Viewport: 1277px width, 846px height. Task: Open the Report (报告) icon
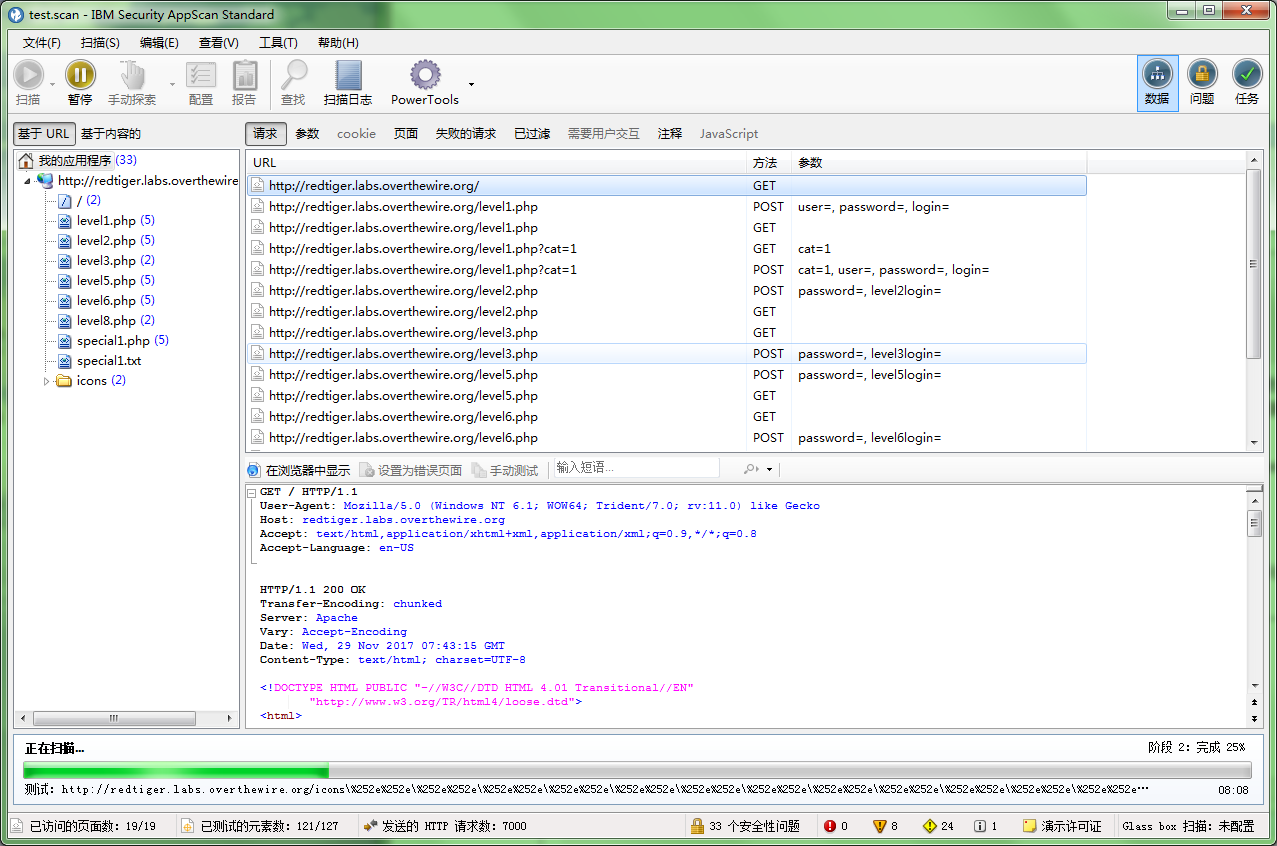click(x=244, y=75)
